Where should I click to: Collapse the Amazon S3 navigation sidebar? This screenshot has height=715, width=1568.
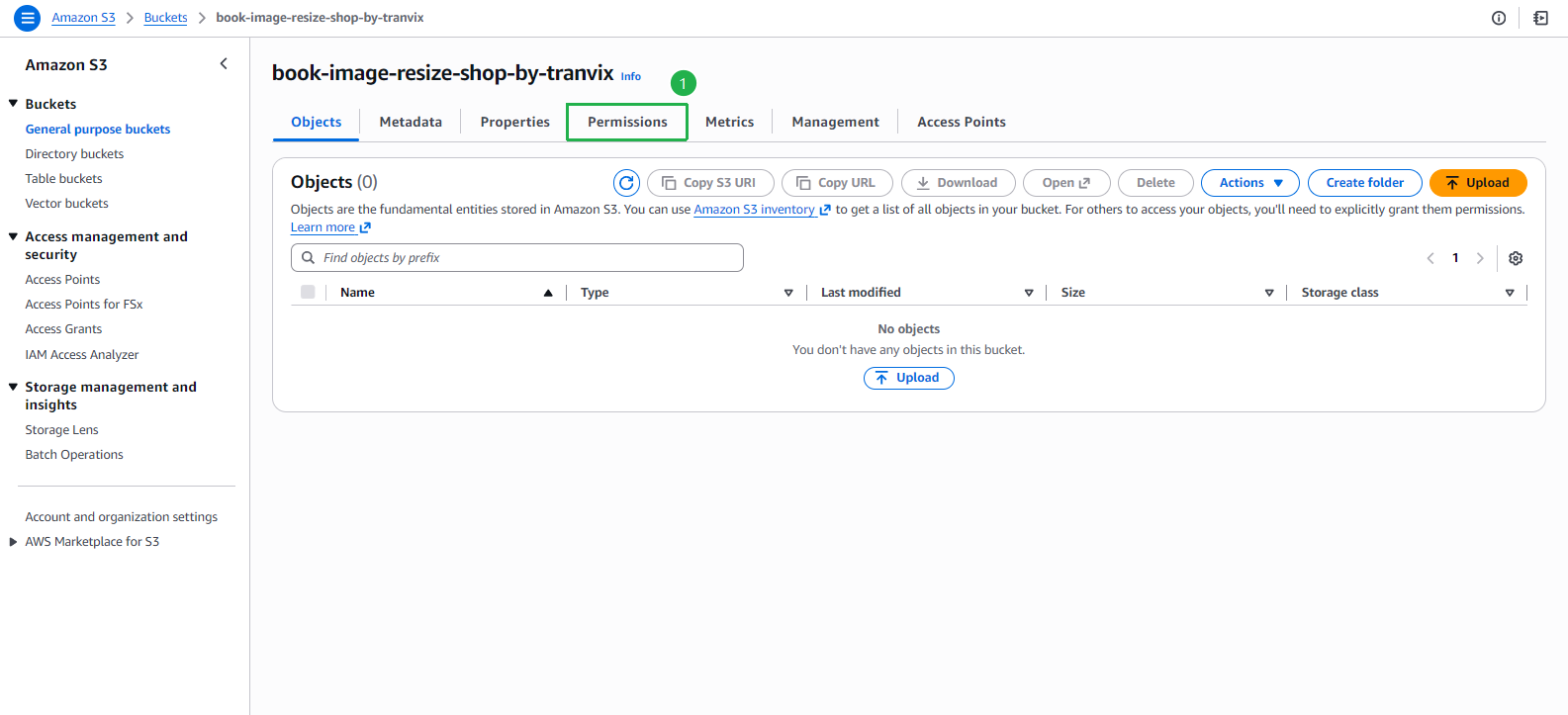[224, 64]
